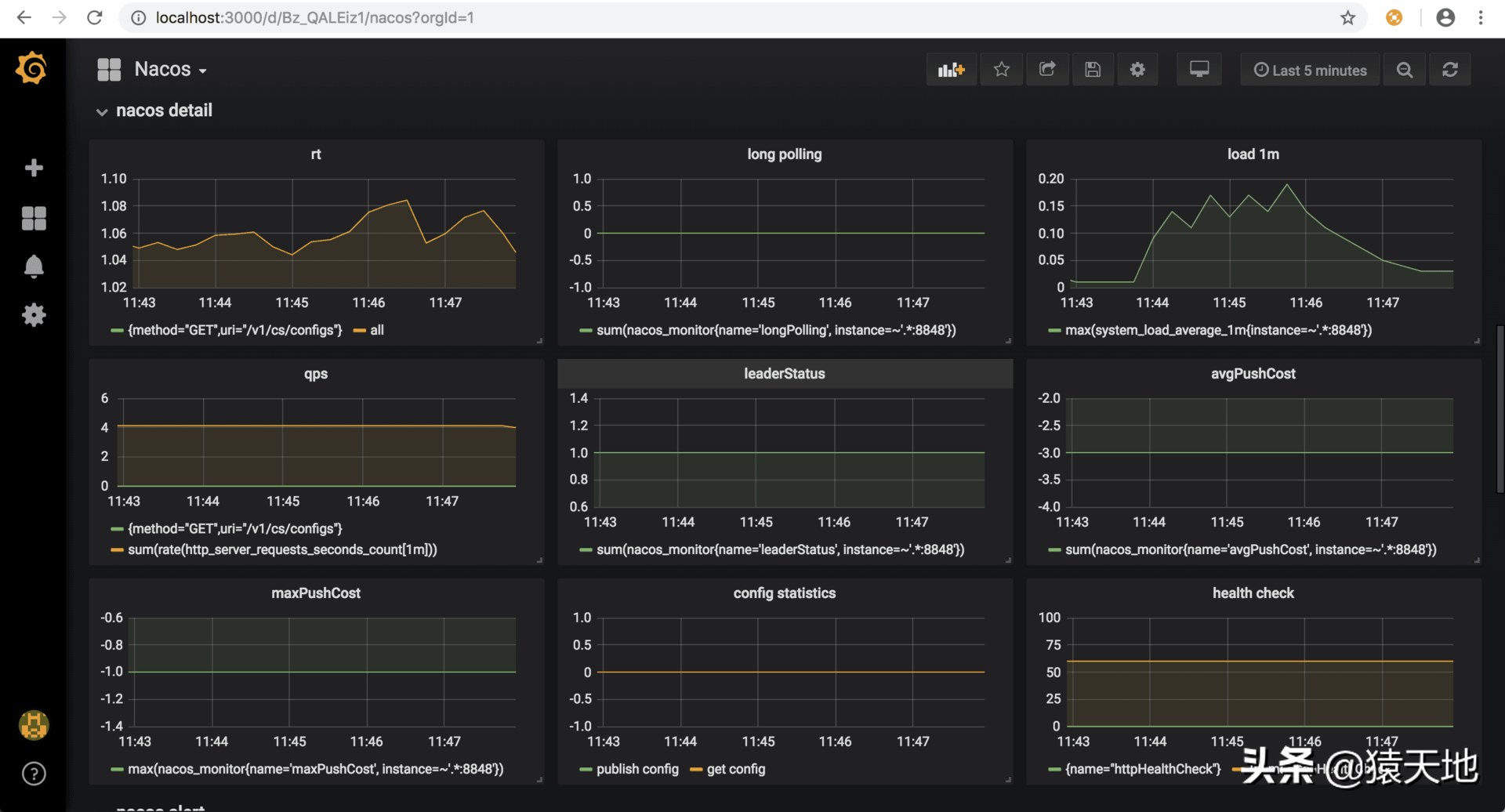The width and height of the screenshot is (1505, 812).
Task: Click the Grafana logo home link
Action: click(32, 68)
